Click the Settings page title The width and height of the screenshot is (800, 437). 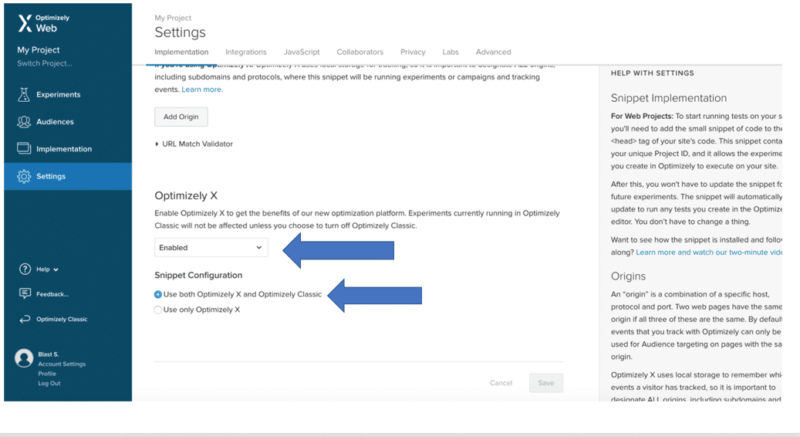click(180, 33)
